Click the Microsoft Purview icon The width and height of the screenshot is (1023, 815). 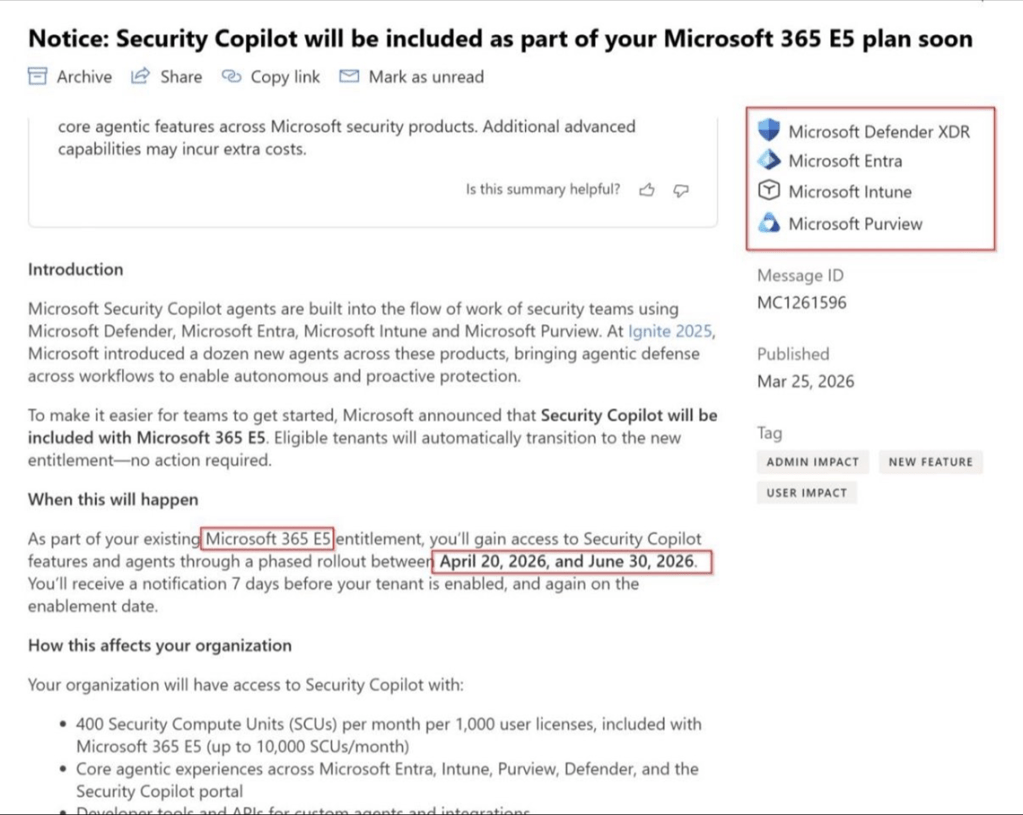click(x=769, y=223)
